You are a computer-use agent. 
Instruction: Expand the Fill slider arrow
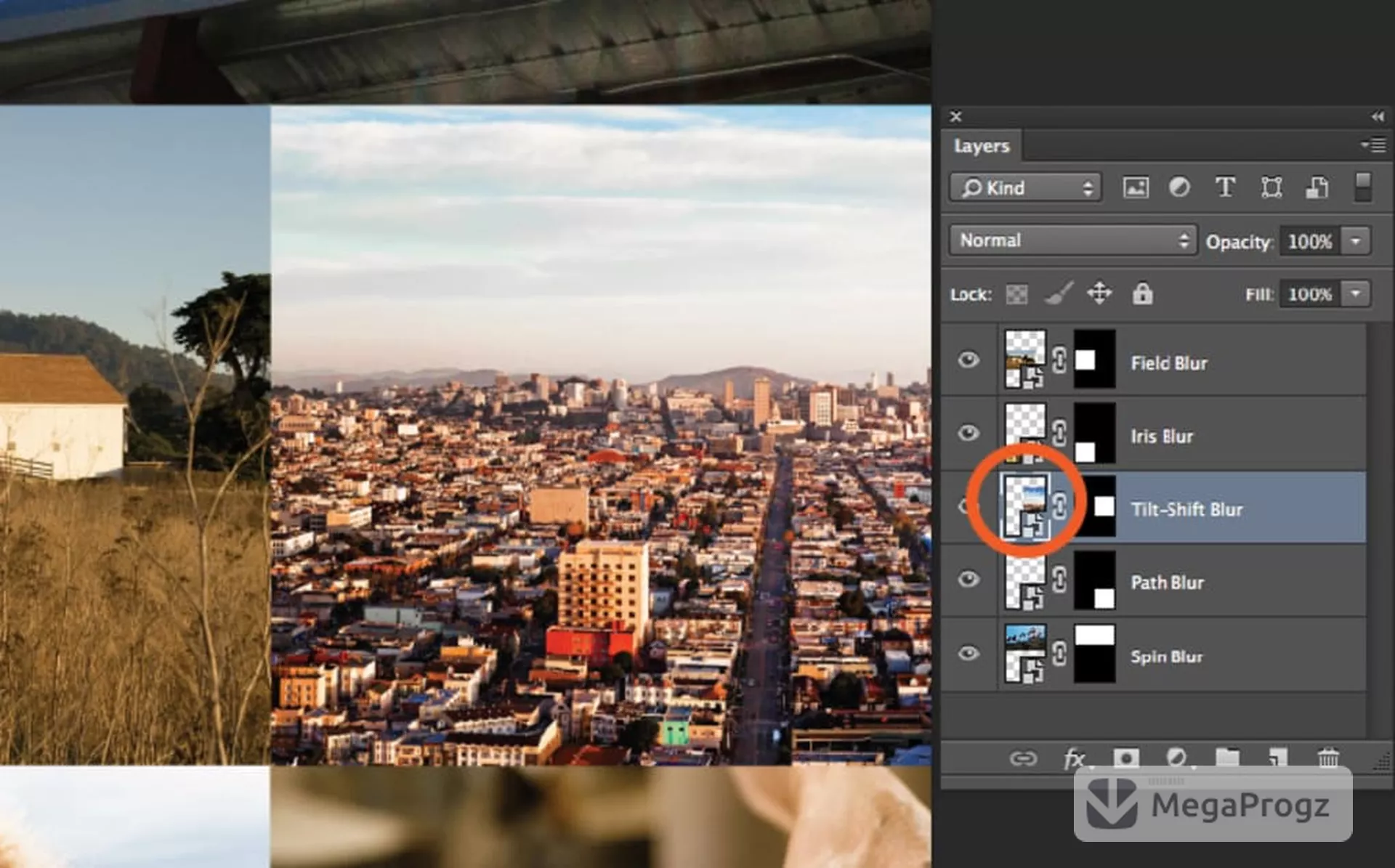point(1356,293)
